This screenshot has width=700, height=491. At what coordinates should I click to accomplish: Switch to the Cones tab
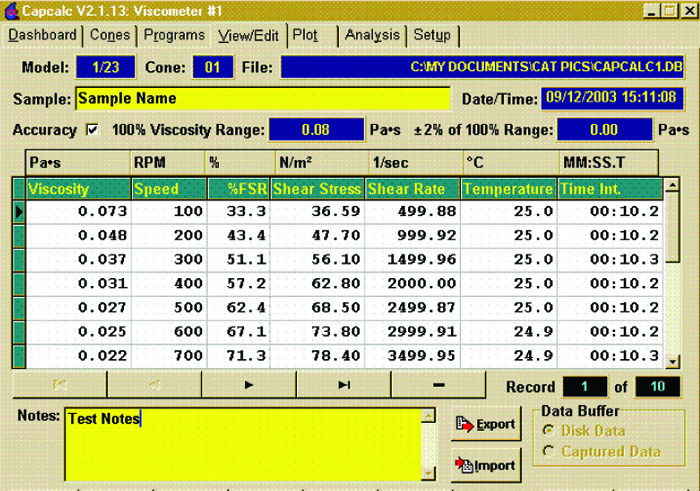tap(110, 35)
